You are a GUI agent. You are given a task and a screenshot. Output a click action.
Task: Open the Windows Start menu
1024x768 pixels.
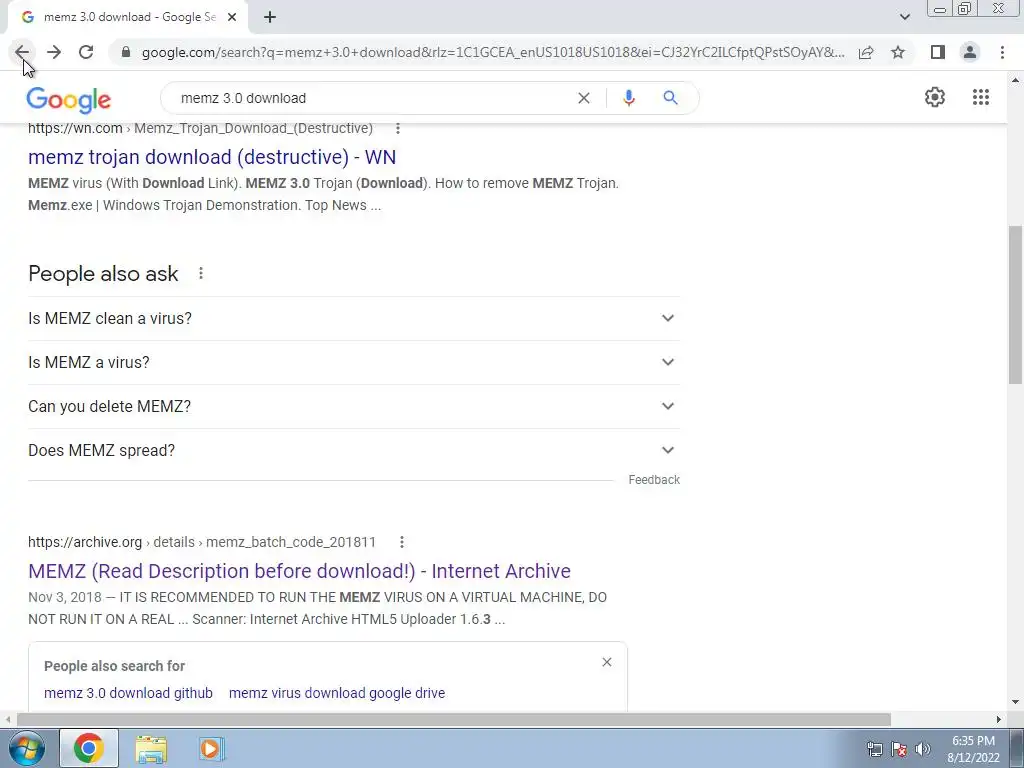pyautogui.click(x=26, y=748)
